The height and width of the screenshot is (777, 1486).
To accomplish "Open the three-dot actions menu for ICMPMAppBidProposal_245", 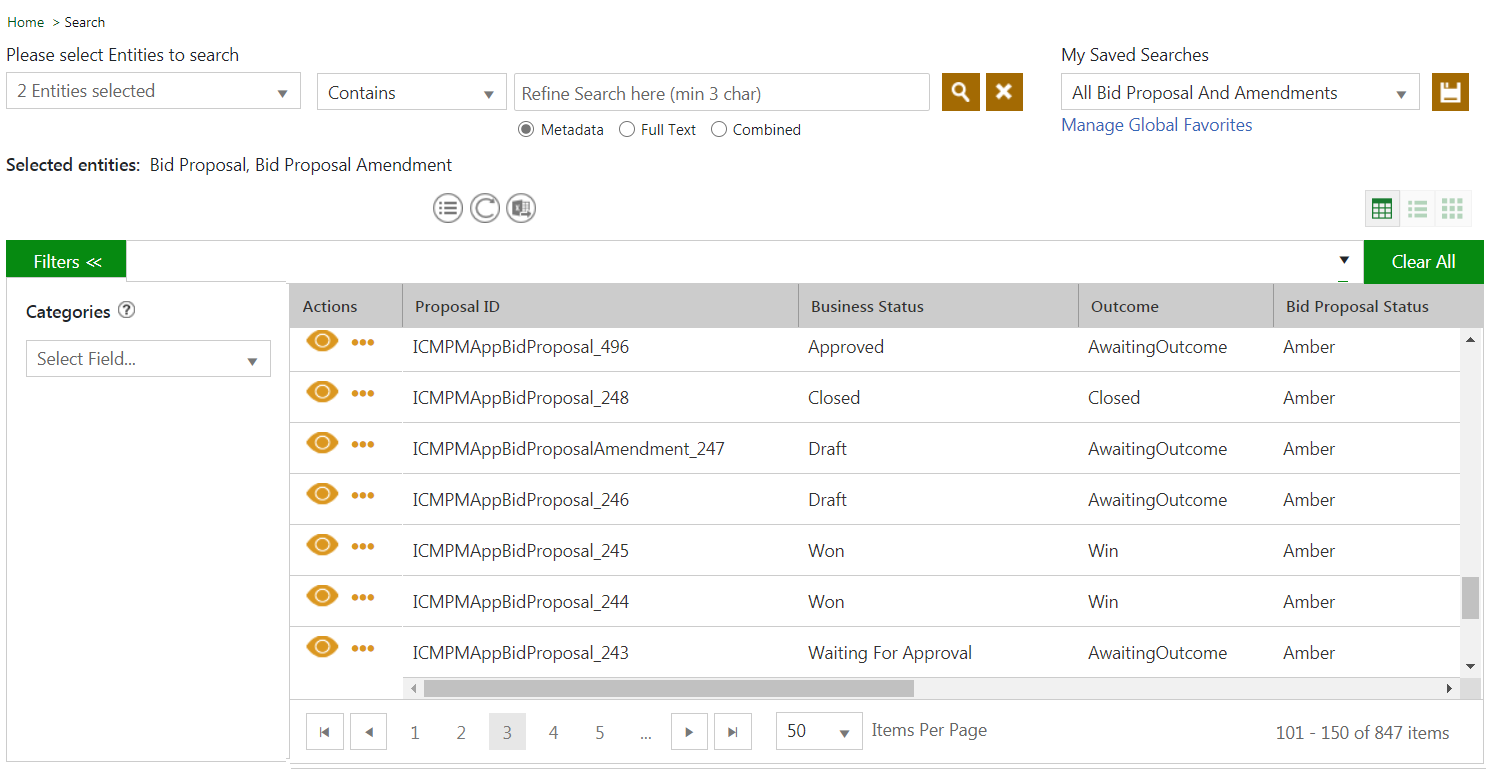I will pyautogui.click(x=363, y=546).
